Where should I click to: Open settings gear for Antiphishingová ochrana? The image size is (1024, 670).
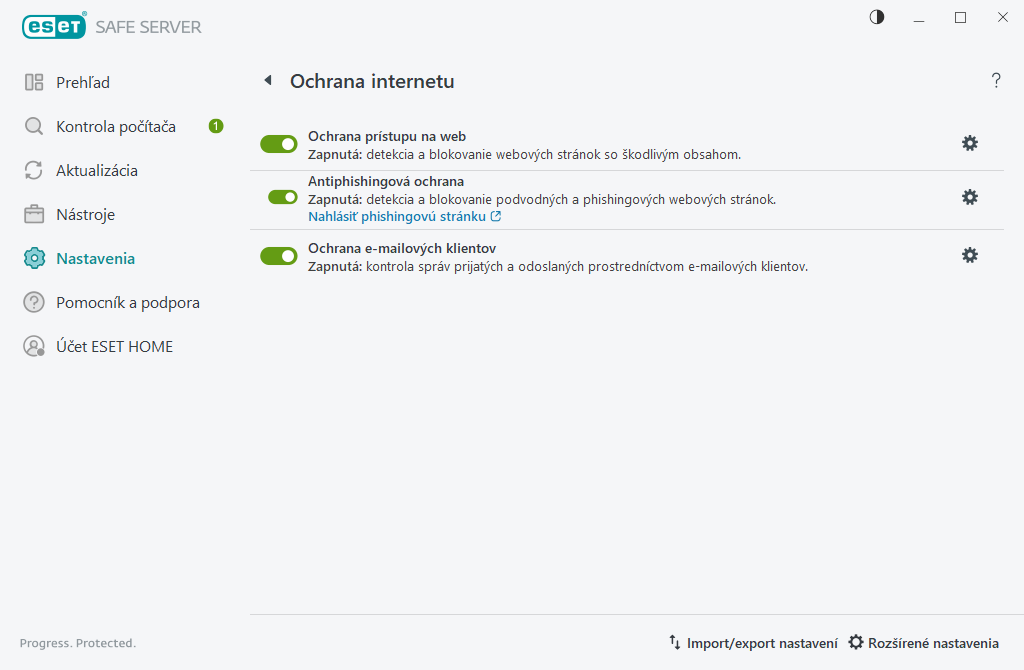click(969, 197)
